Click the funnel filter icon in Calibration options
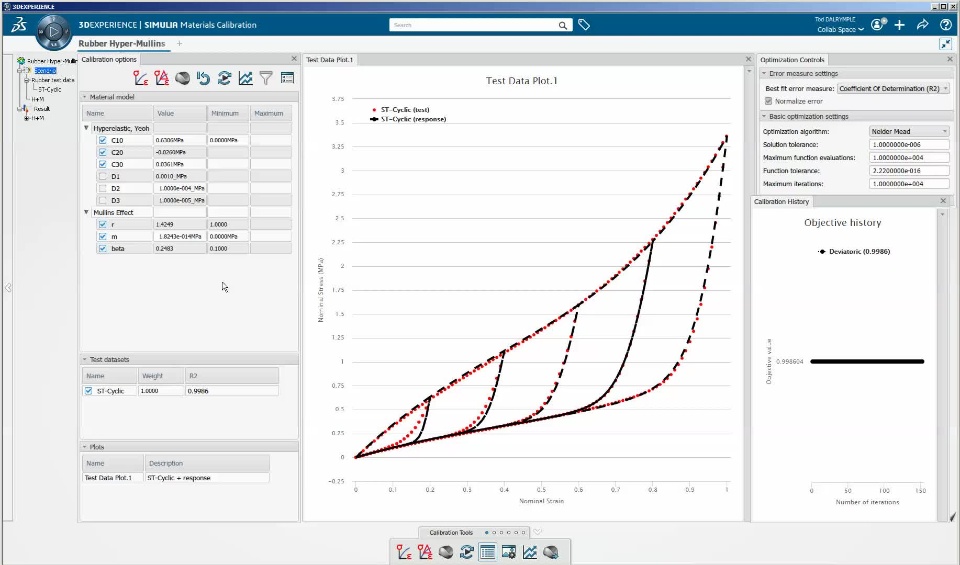Image resolution: width=960 pixels, height=565 pixels. tap(266, 78)
